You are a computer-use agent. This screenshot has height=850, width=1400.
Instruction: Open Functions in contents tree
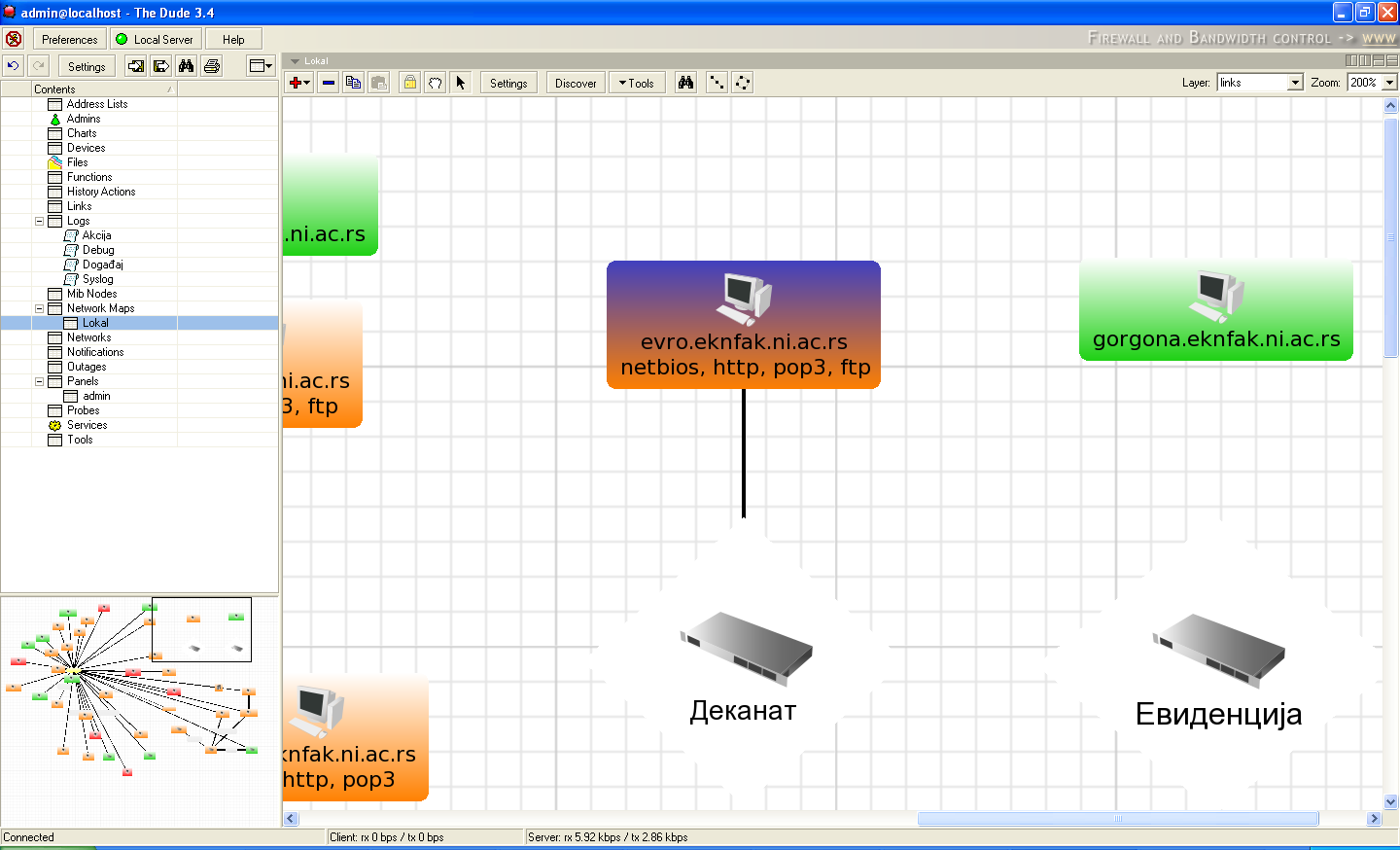pos(89,177)
